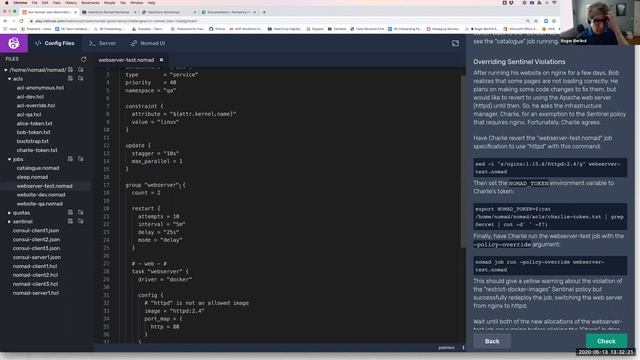Open website-qa.nomad file

coord(40,204)
